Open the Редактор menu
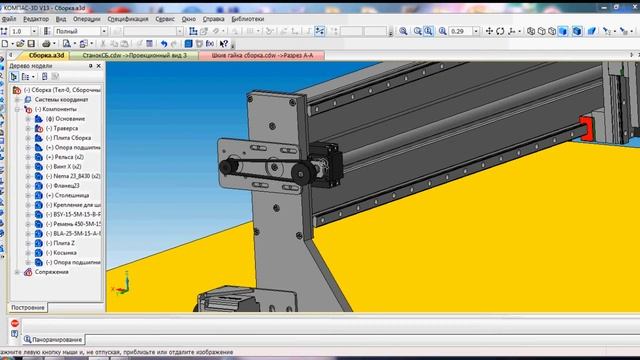The image size is (640, 360). tap(36, 19)
